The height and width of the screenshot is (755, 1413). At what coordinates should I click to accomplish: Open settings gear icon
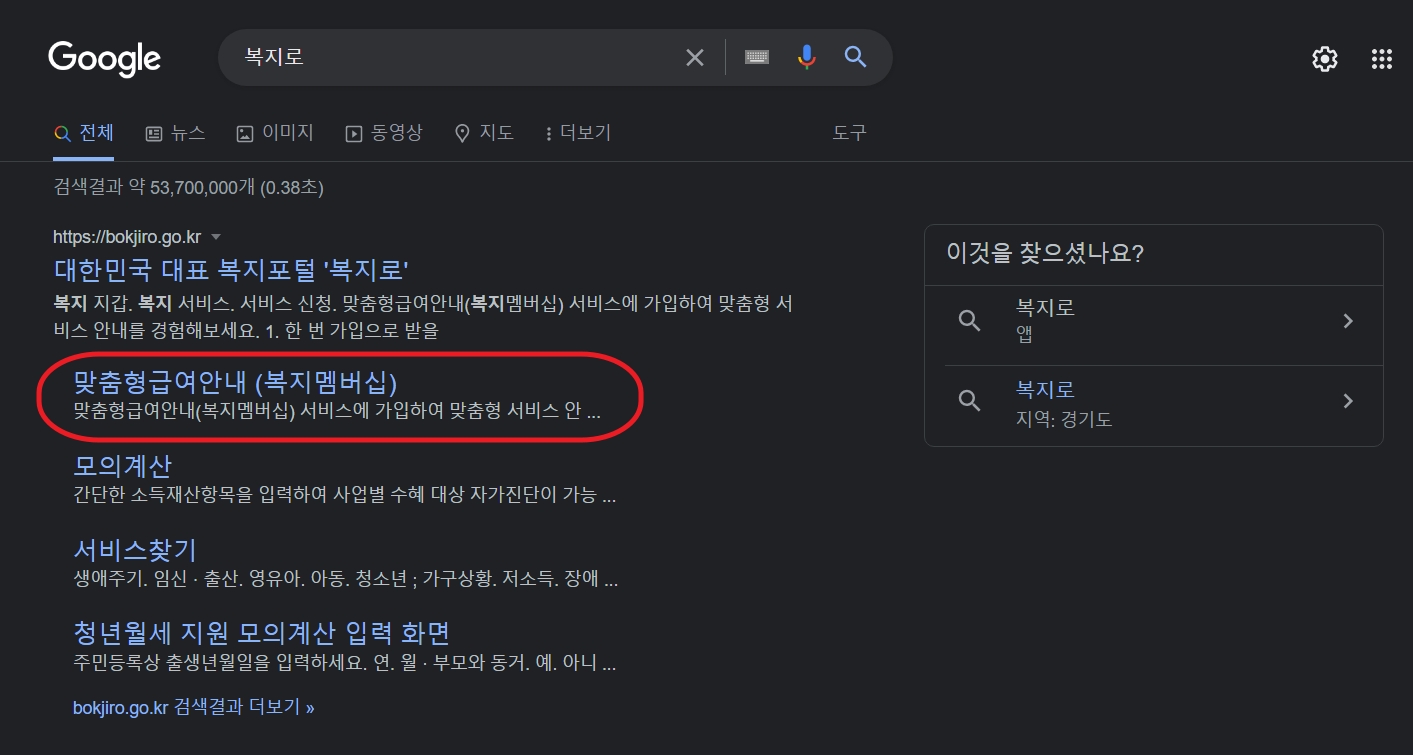[x=1325, y=59]
